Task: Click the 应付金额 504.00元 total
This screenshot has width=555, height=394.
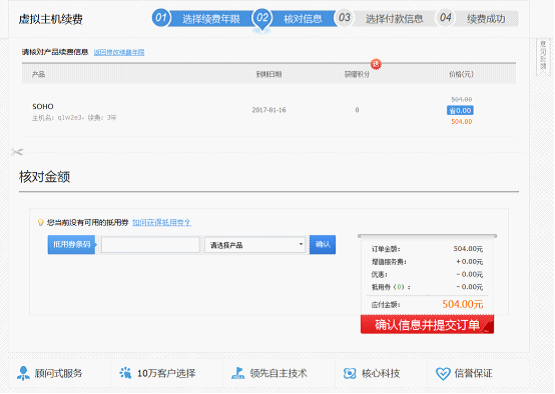Action: 462,304
